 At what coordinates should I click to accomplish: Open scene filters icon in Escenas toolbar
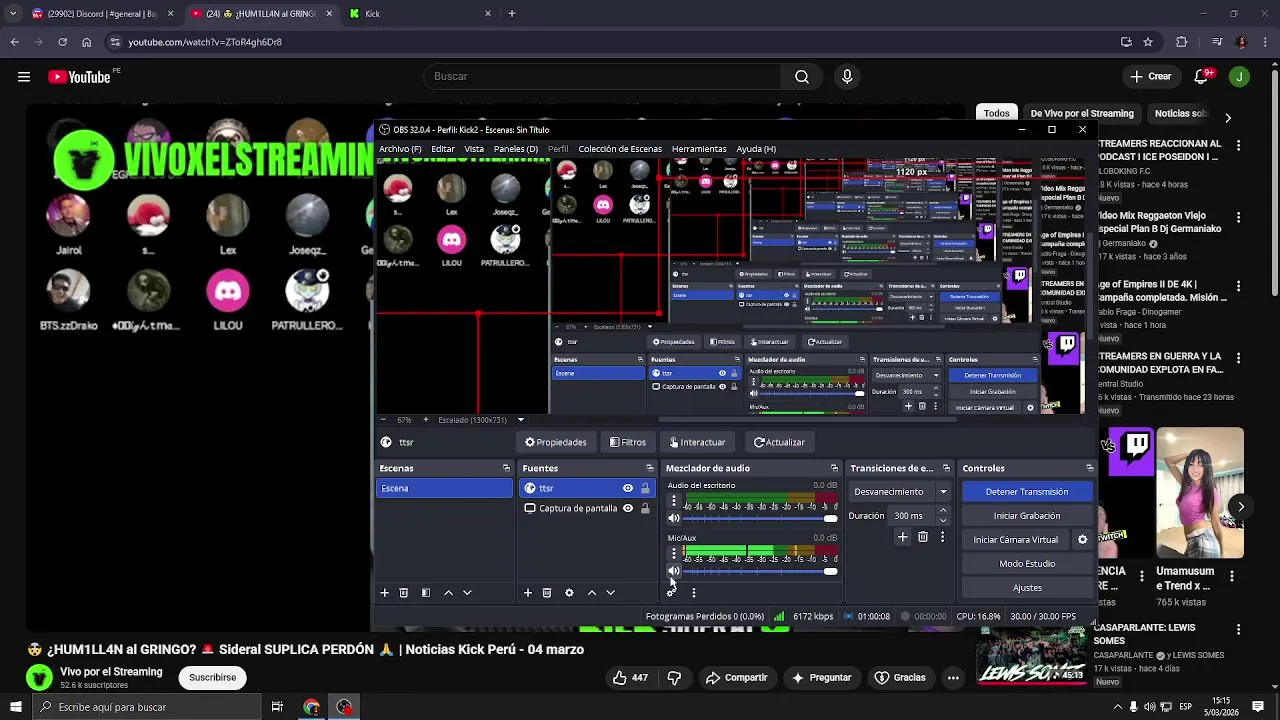coord(426,593)
